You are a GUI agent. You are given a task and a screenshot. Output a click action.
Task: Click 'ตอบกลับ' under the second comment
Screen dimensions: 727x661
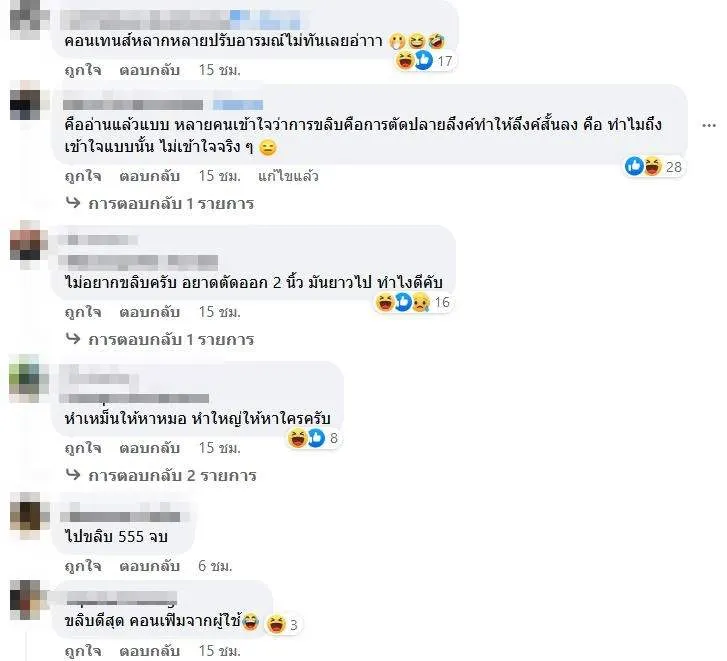149,176
